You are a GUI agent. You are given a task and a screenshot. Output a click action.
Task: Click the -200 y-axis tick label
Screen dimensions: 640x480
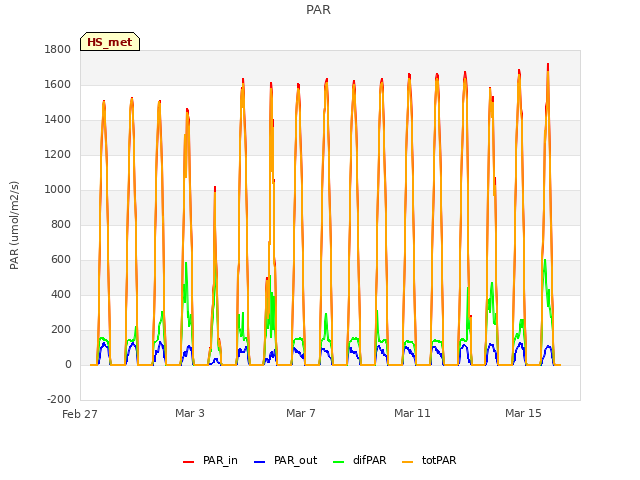[x=59, y=399]
